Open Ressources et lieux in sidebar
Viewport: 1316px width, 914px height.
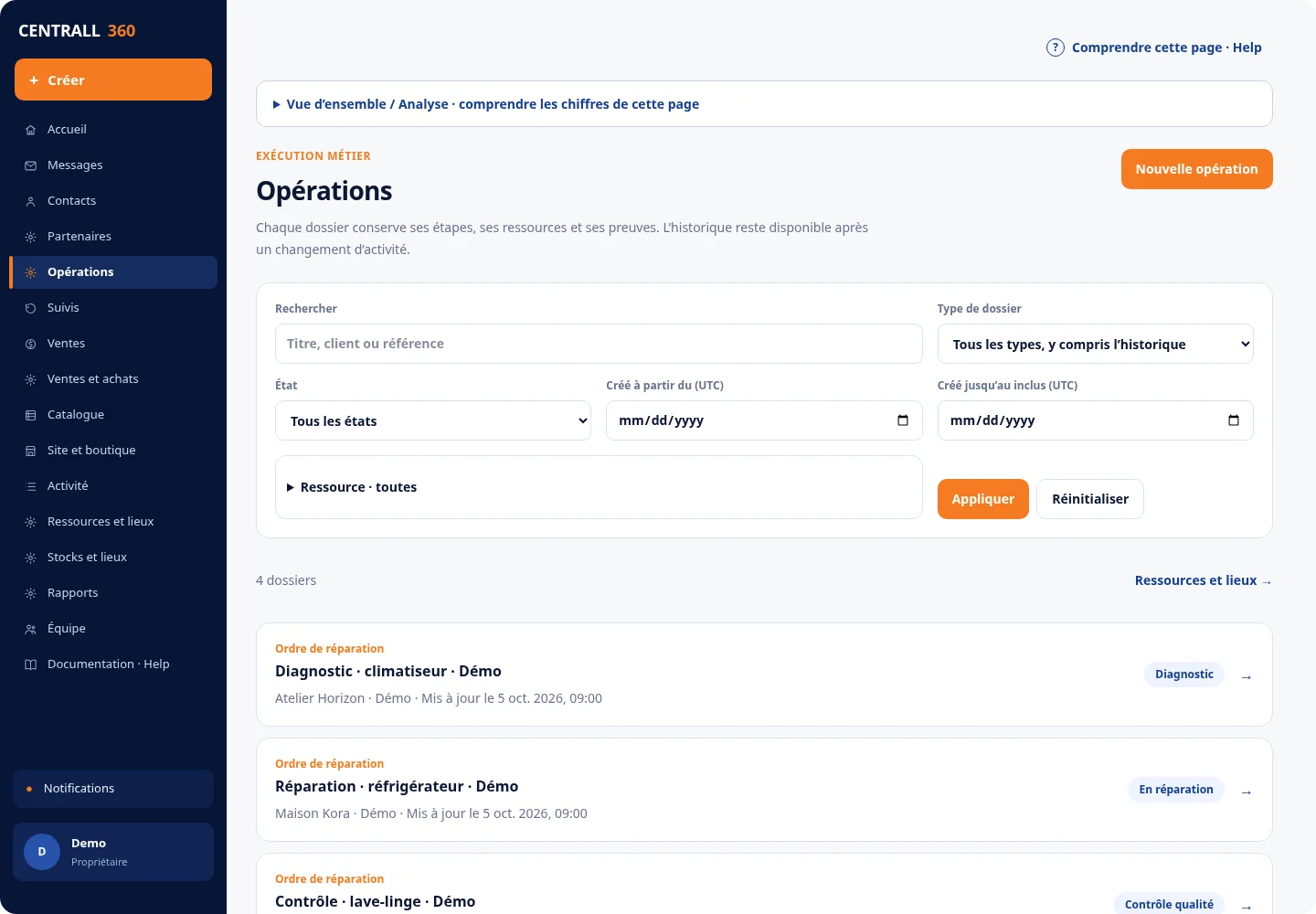(113, 522)
